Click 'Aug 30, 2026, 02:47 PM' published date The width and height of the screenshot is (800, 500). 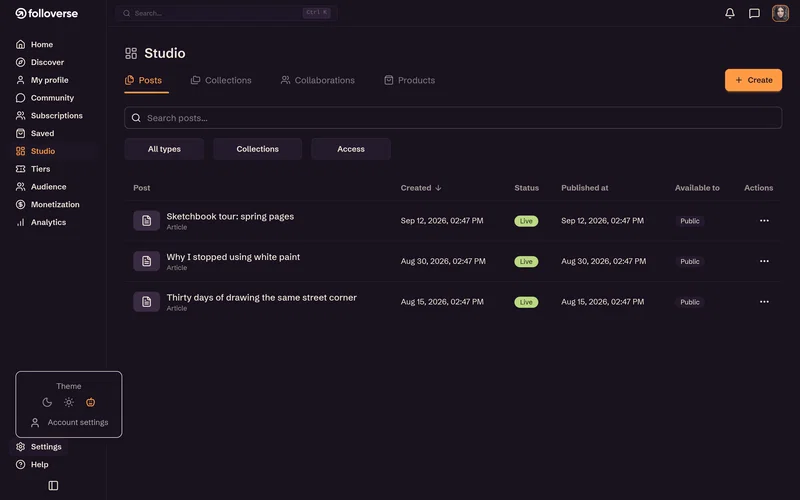(604, 261)
